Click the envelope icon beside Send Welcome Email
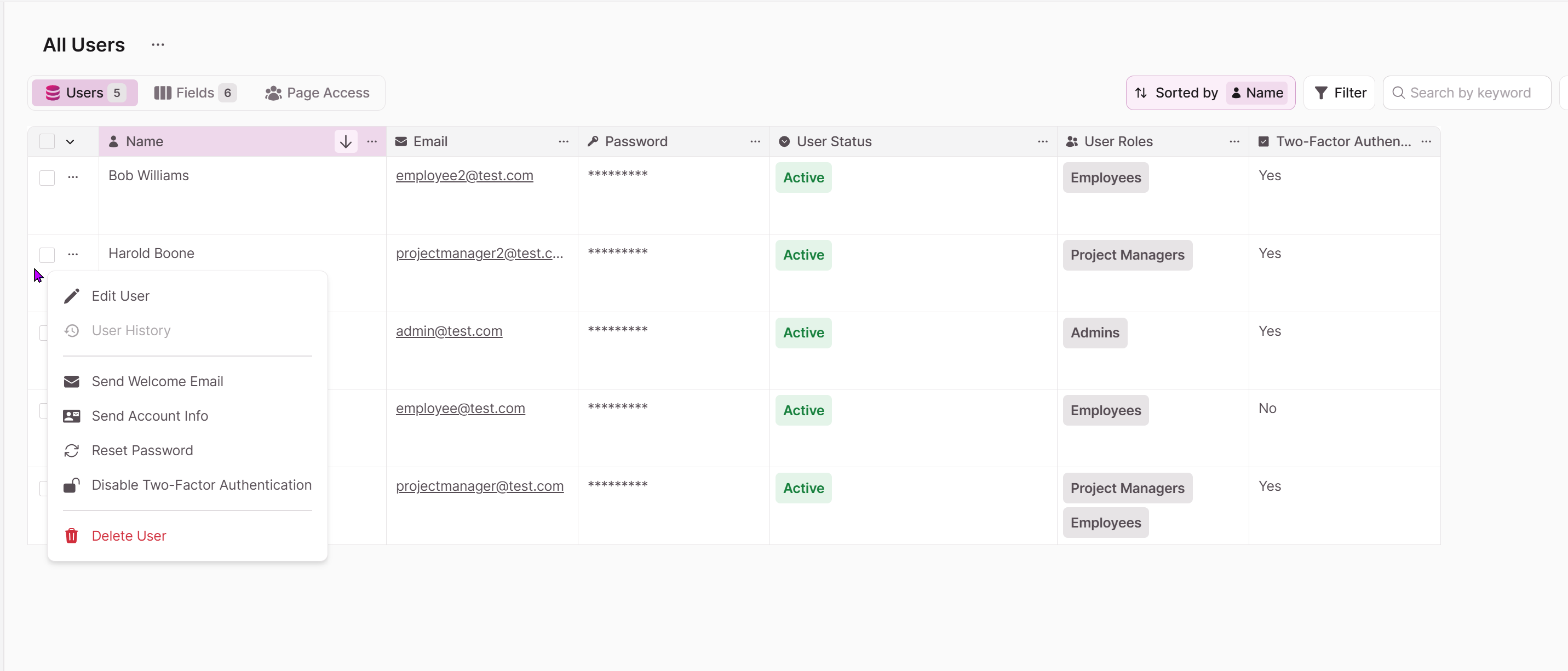The image size is (1568, 671). [71, 381]
